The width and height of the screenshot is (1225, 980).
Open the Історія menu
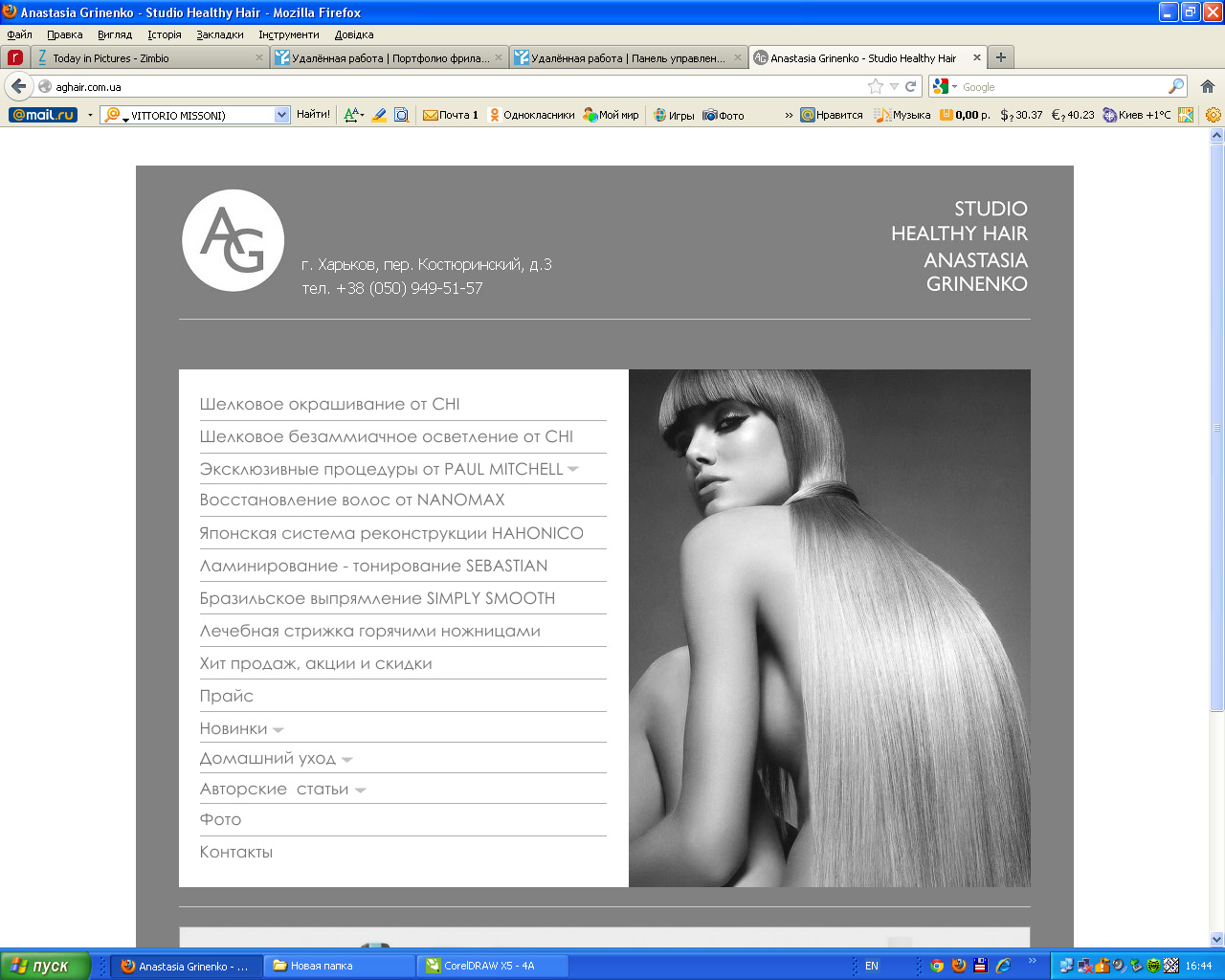[x=165, y=34]
